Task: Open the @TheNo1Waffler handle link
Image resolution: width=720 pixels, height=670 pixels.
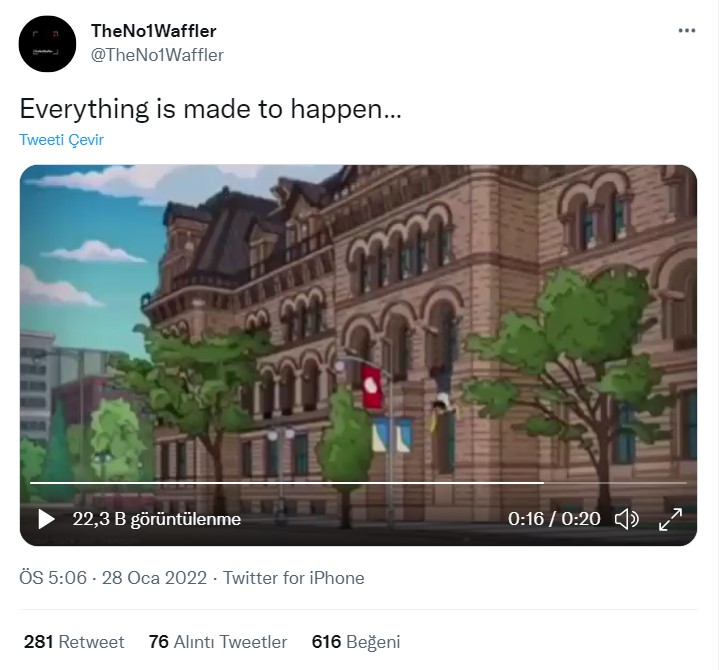Action: coord(157,55)
